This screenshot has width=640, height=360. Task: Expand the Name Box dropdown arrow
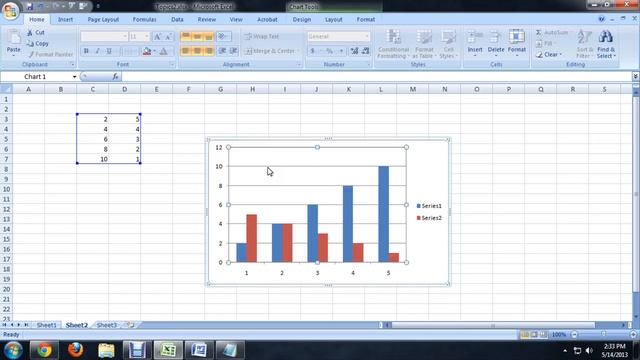coord(74,77)
